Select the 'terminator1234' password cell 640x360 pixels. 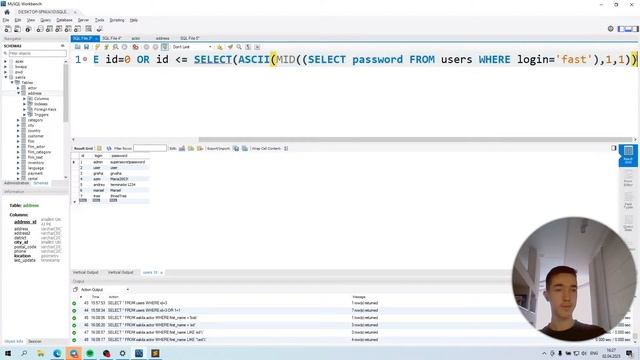[x=123, y=184]
